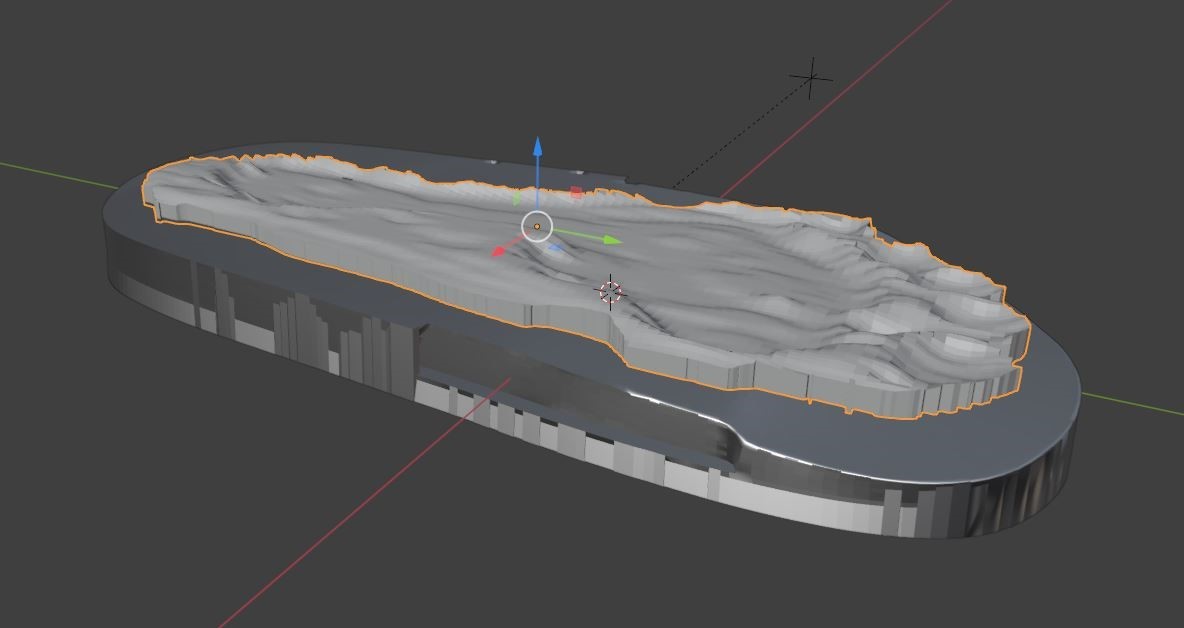Click the red square plane handle of gizmo

pyautogui.click(x=576, y=192)
